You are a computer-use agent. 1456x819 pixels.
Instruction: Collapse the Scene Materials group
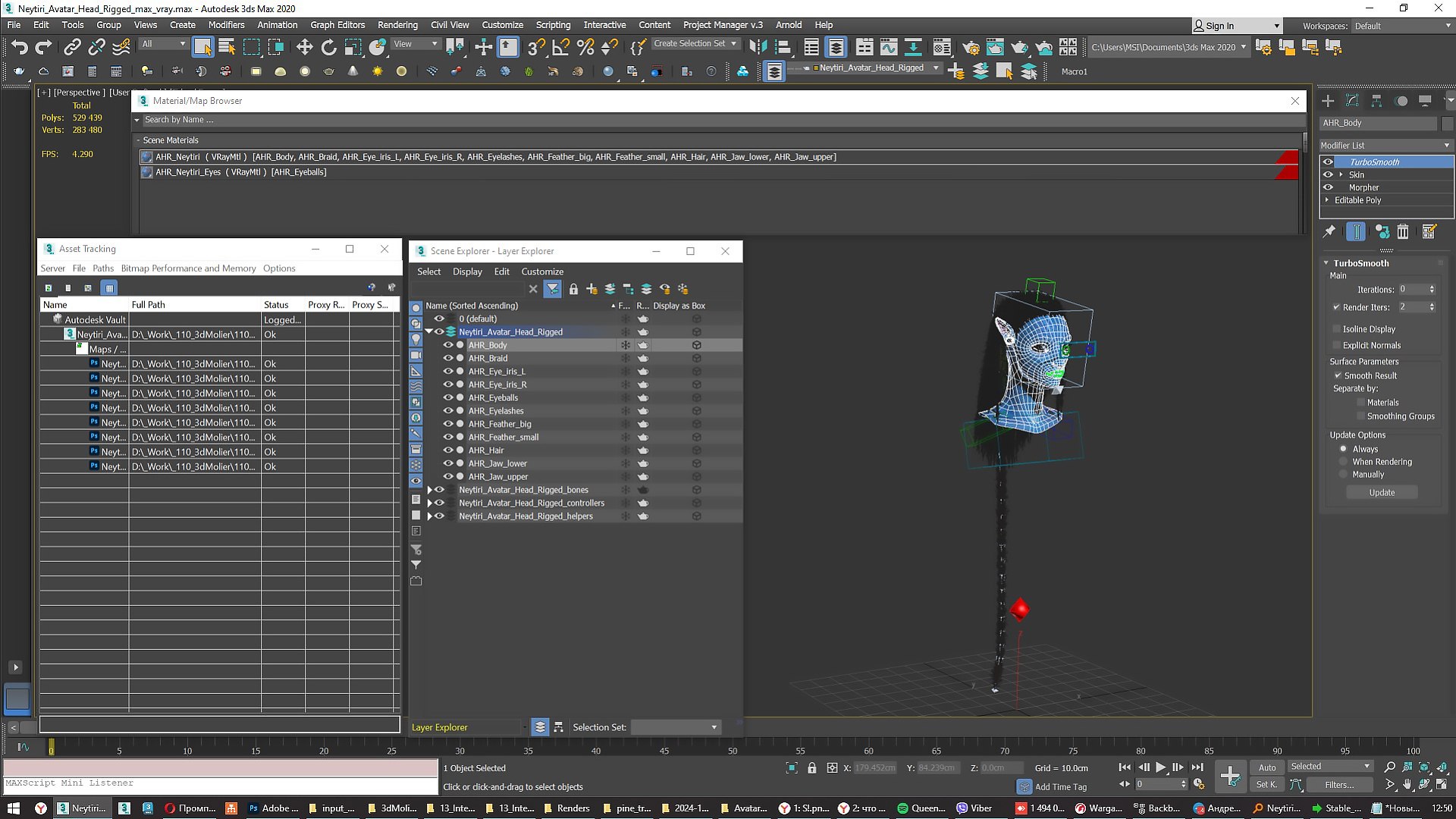pyautogui.click(x=138, y=140)
